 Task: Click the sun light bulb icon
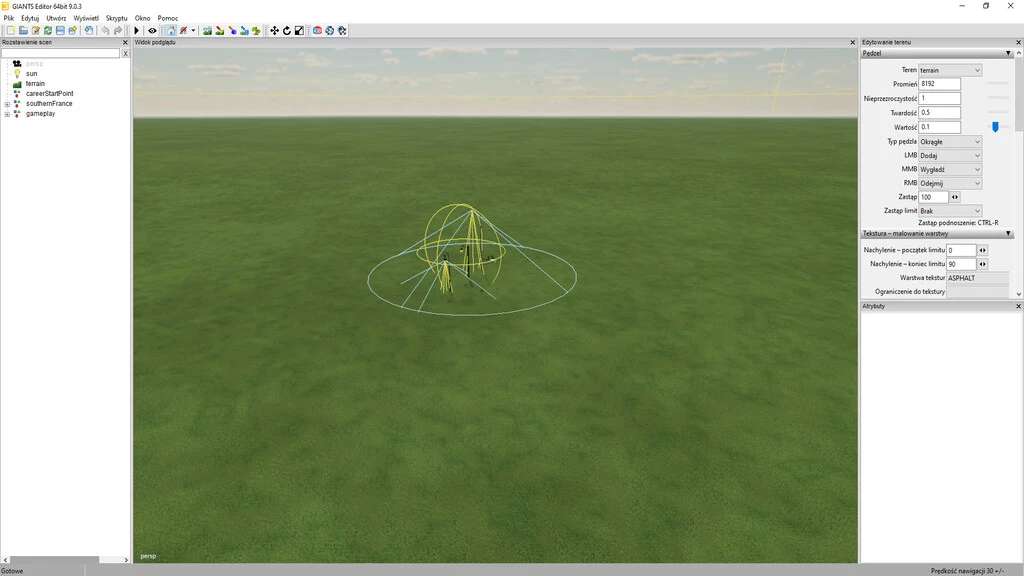[17, 73]
